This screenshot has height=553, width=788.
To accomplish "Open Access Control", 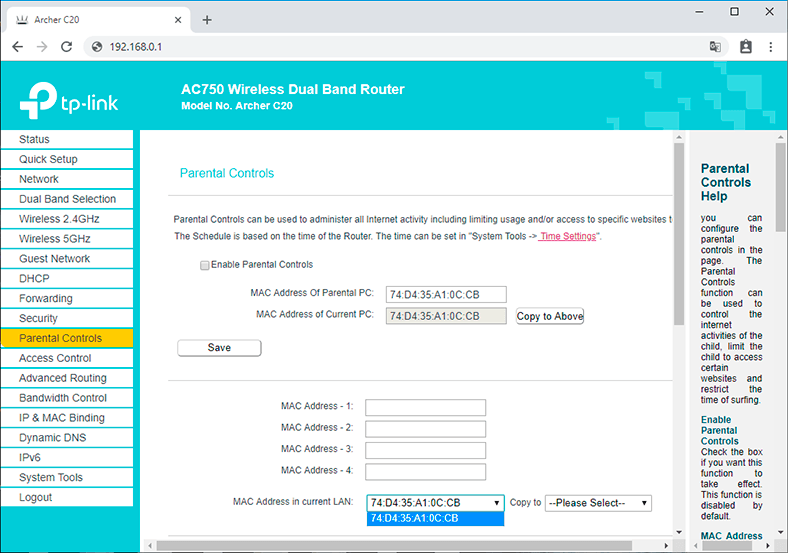I will point(67,358).
